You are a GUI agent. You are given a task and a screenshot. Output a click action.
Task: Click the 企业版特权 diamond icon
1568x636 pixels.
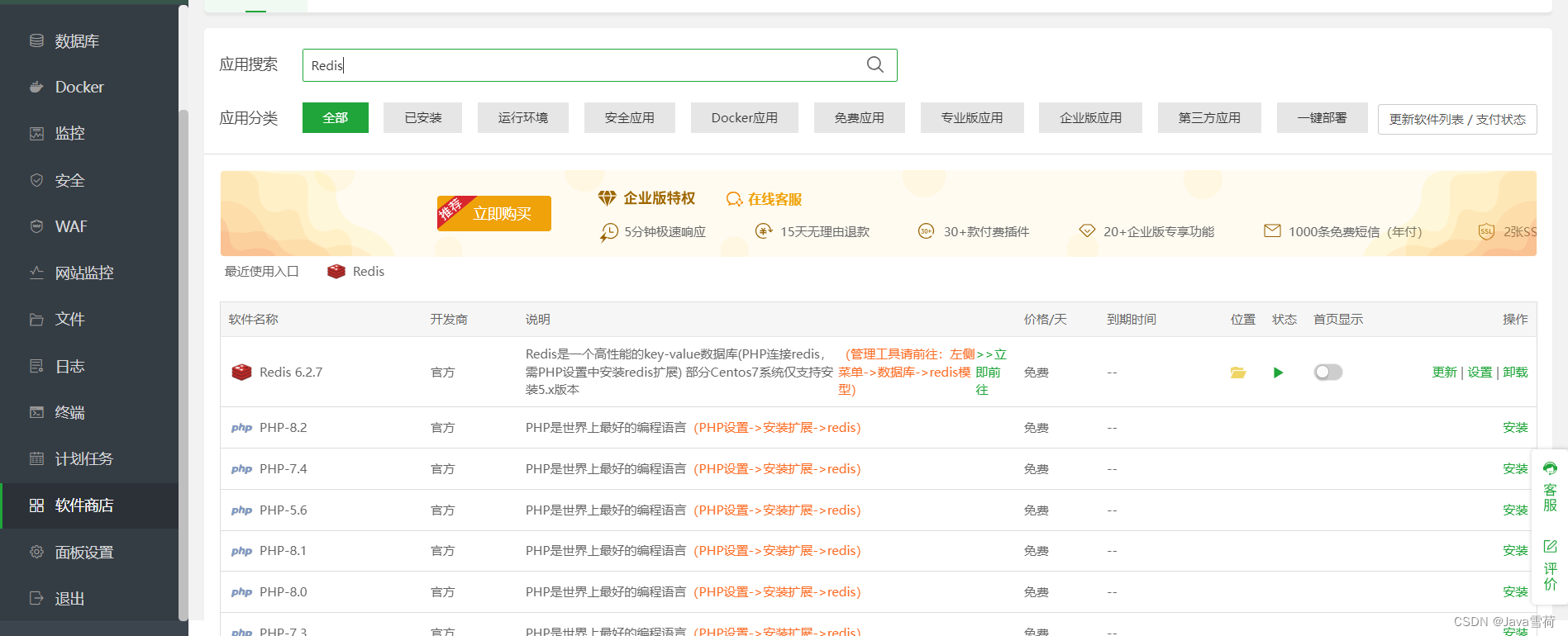point(608,198)
